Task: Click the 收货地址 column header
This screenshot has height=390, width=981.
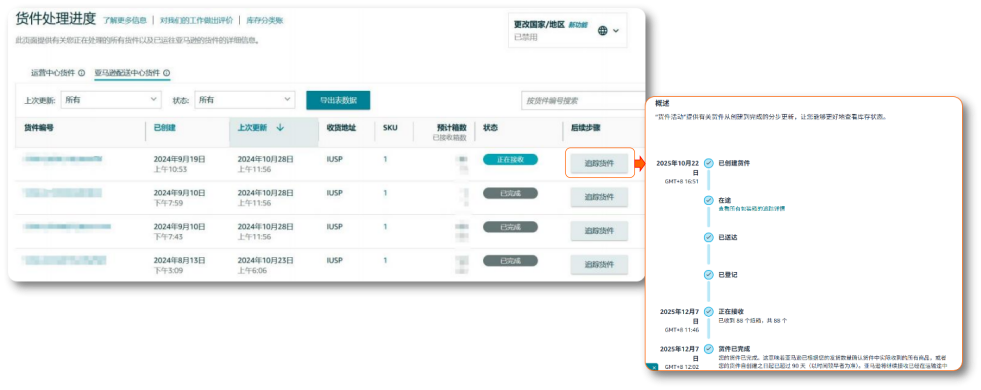Action: [x=341, y=127]
